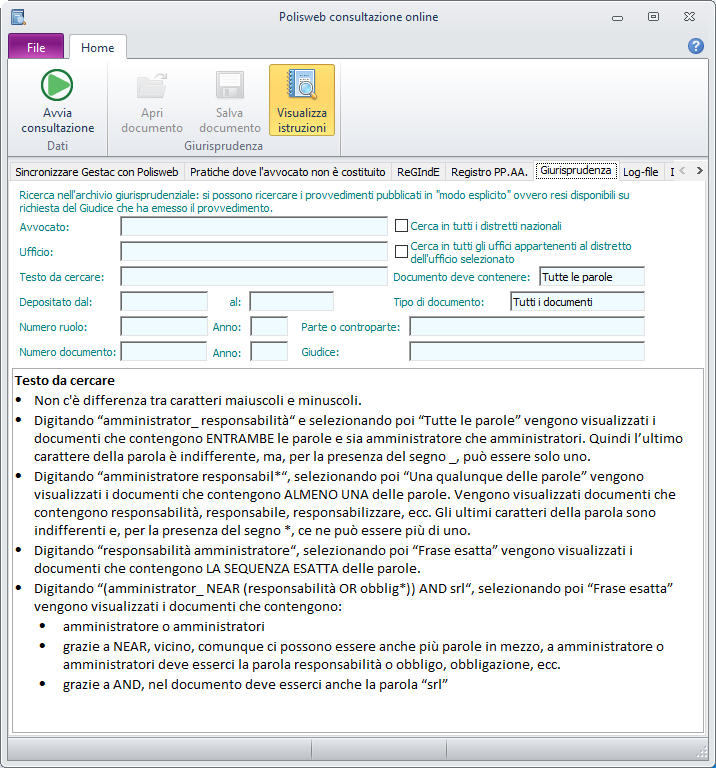Click the Avvocato input field
Screen dimensions: 716x768
pyautogui.click(x=254, y=226)
